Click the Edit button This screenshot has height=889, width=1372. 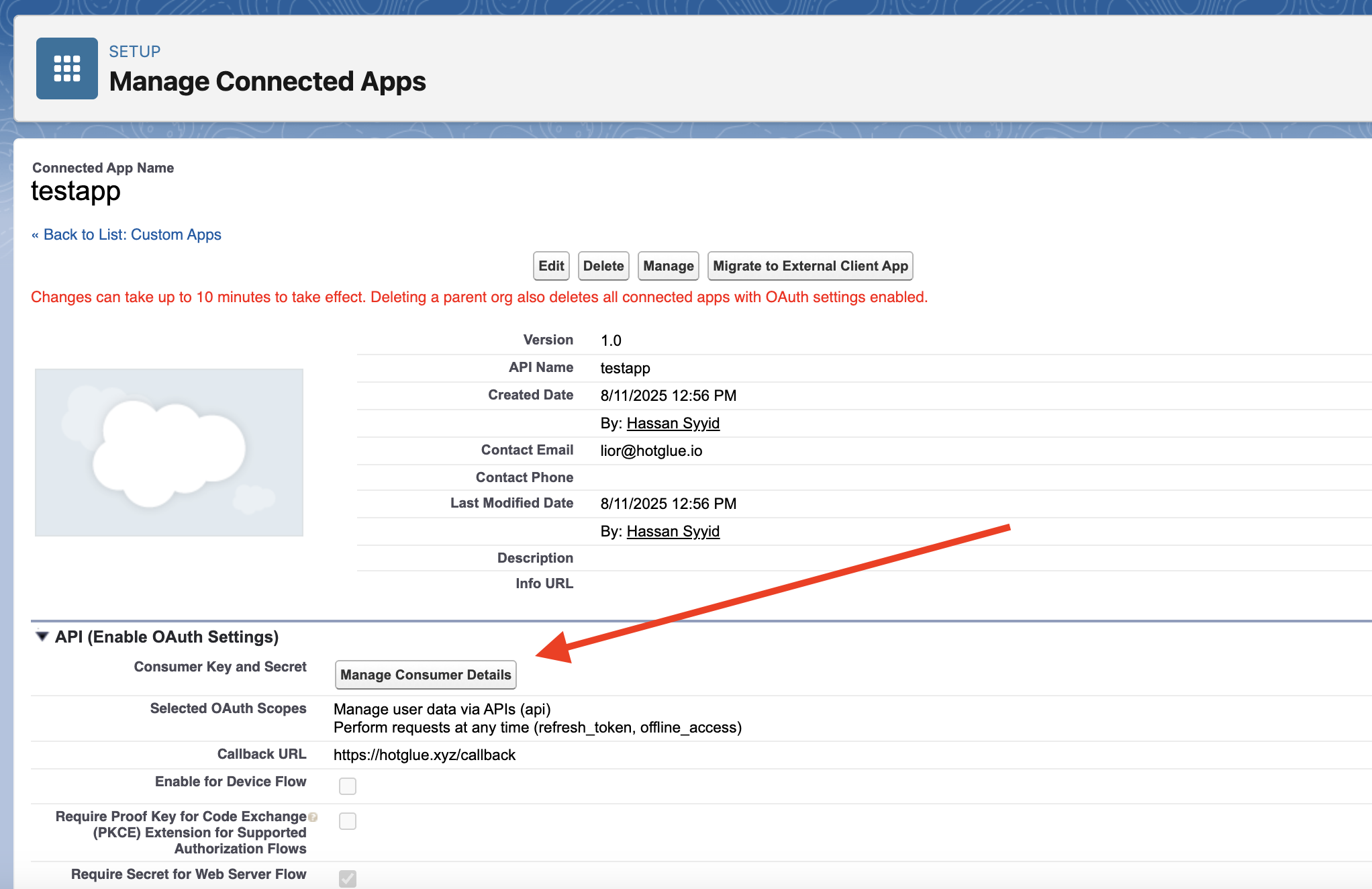click(x=551, y=266)
